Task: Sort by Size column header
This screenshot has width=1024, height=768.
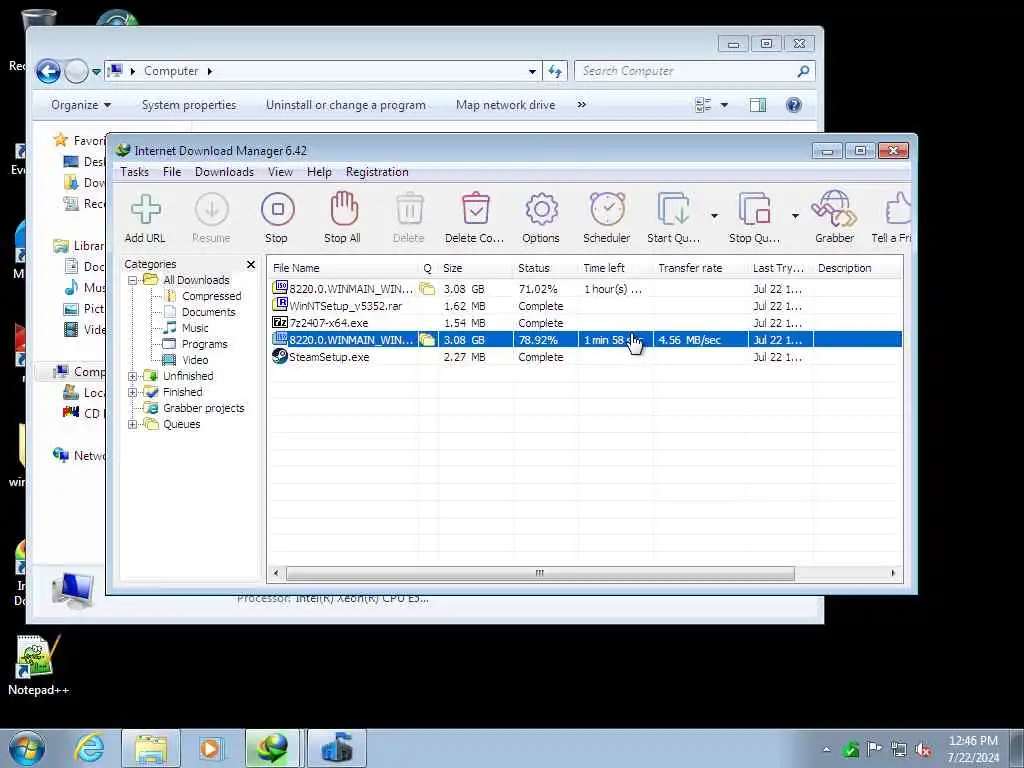Action: point(475,268)
